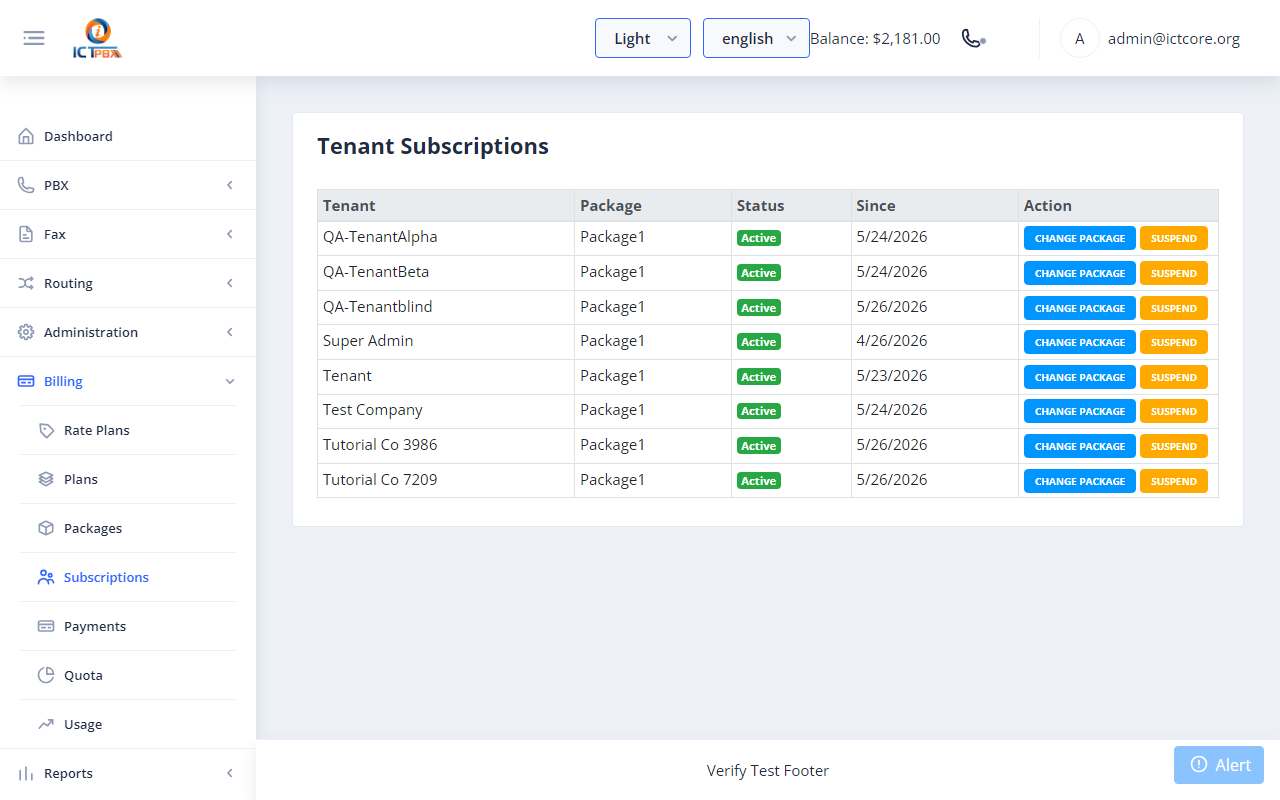Suspend the Super Admin subscription
Screen dimensions: 1280x800
click(1174, 342)
